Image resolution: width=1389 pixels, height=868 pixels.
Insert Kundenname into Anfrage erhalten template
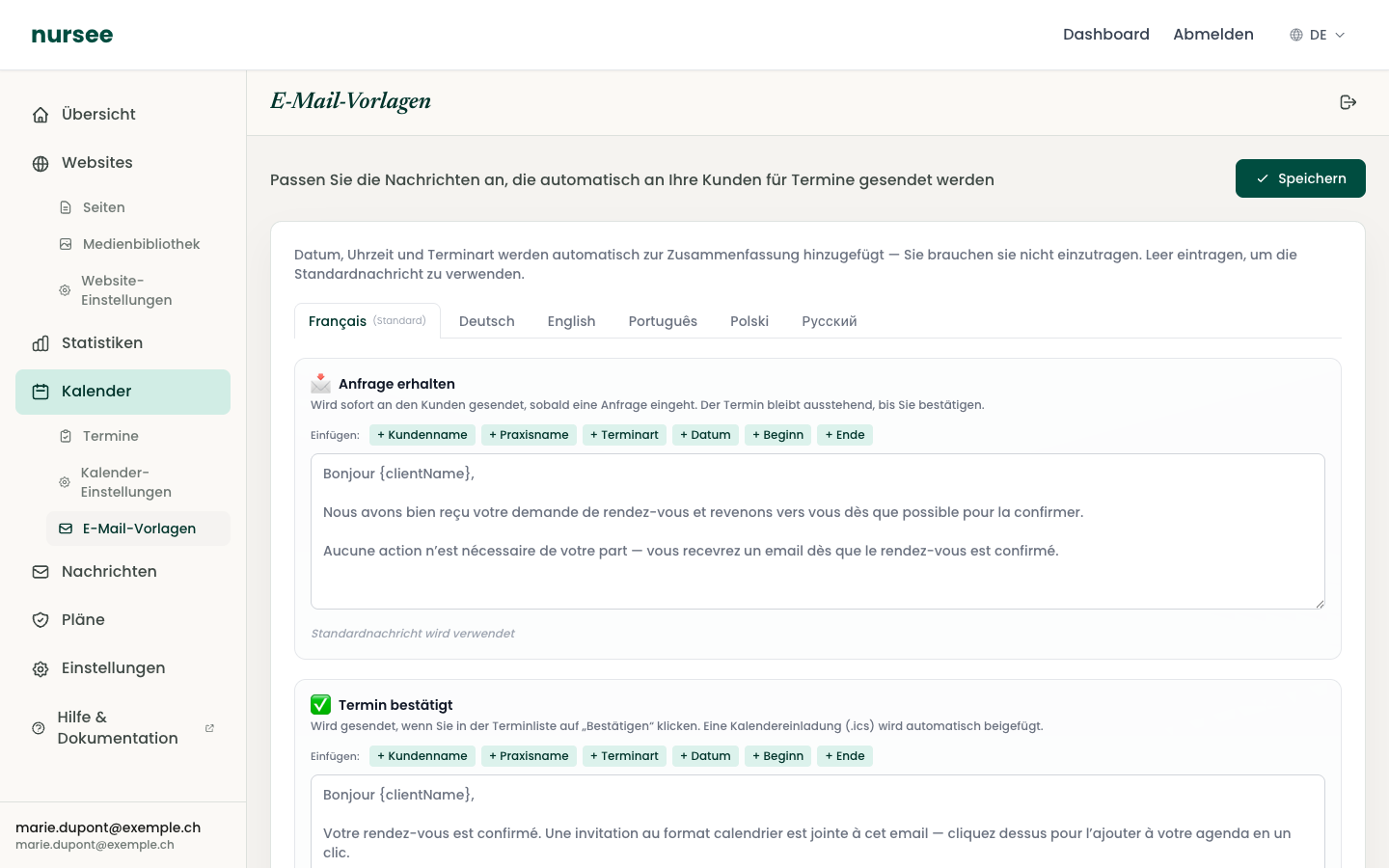(x=422, y=435)
